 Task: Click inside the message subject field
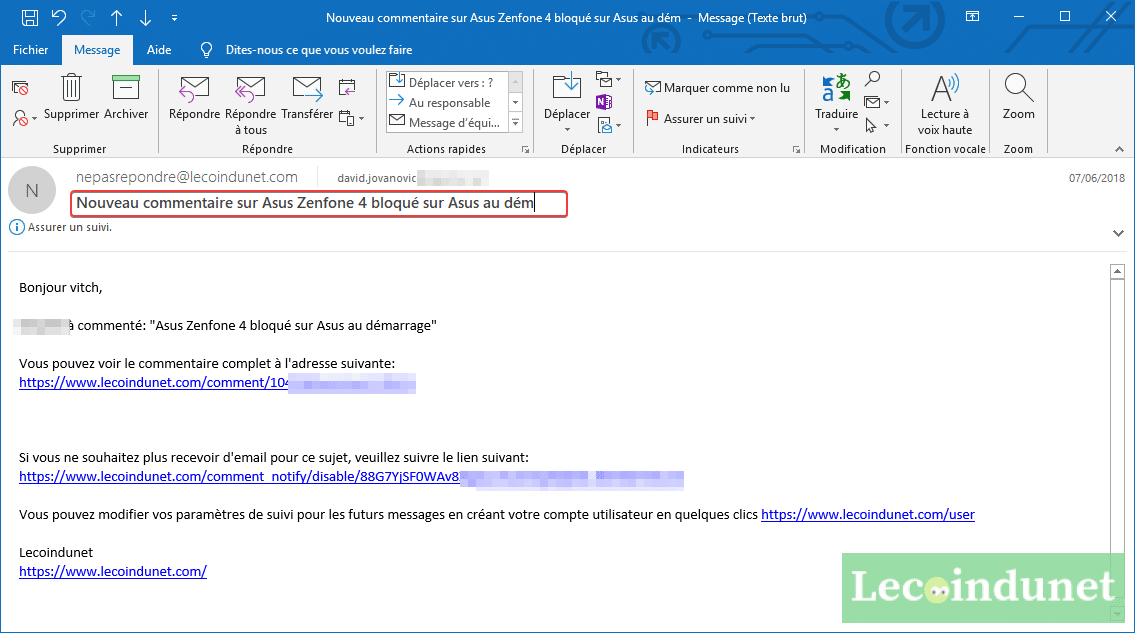click(x=318, y=204)
